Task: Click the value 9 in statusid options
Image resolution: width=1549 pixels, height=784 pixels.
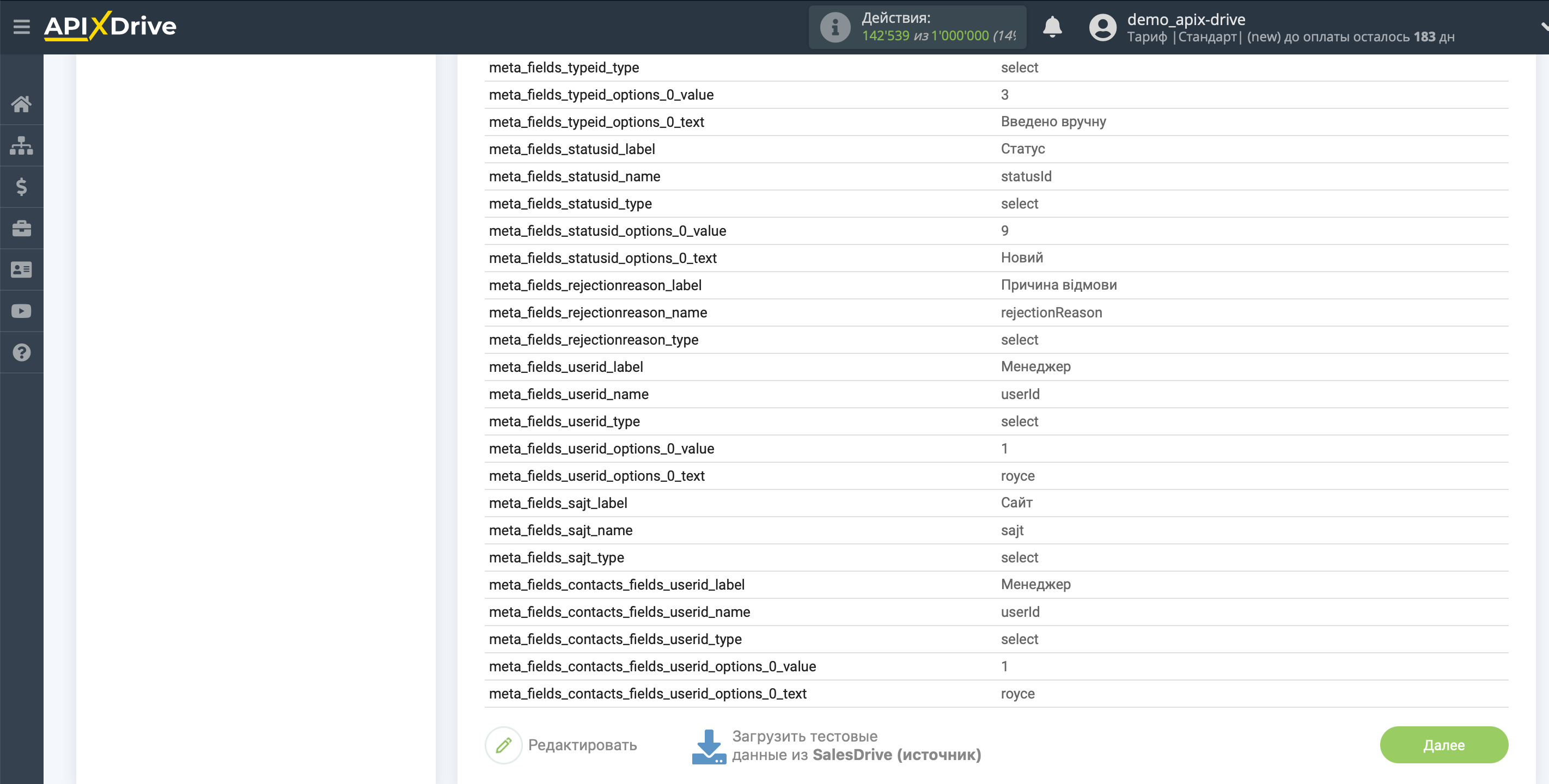Action: coord(1004,230)
